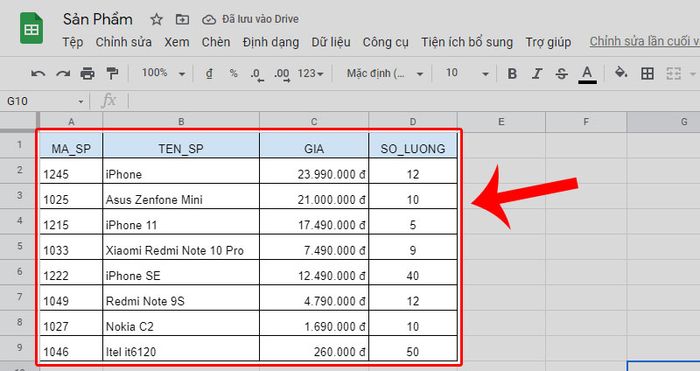Click the Chỉnh sửa lần cuối link

(644, 41)
